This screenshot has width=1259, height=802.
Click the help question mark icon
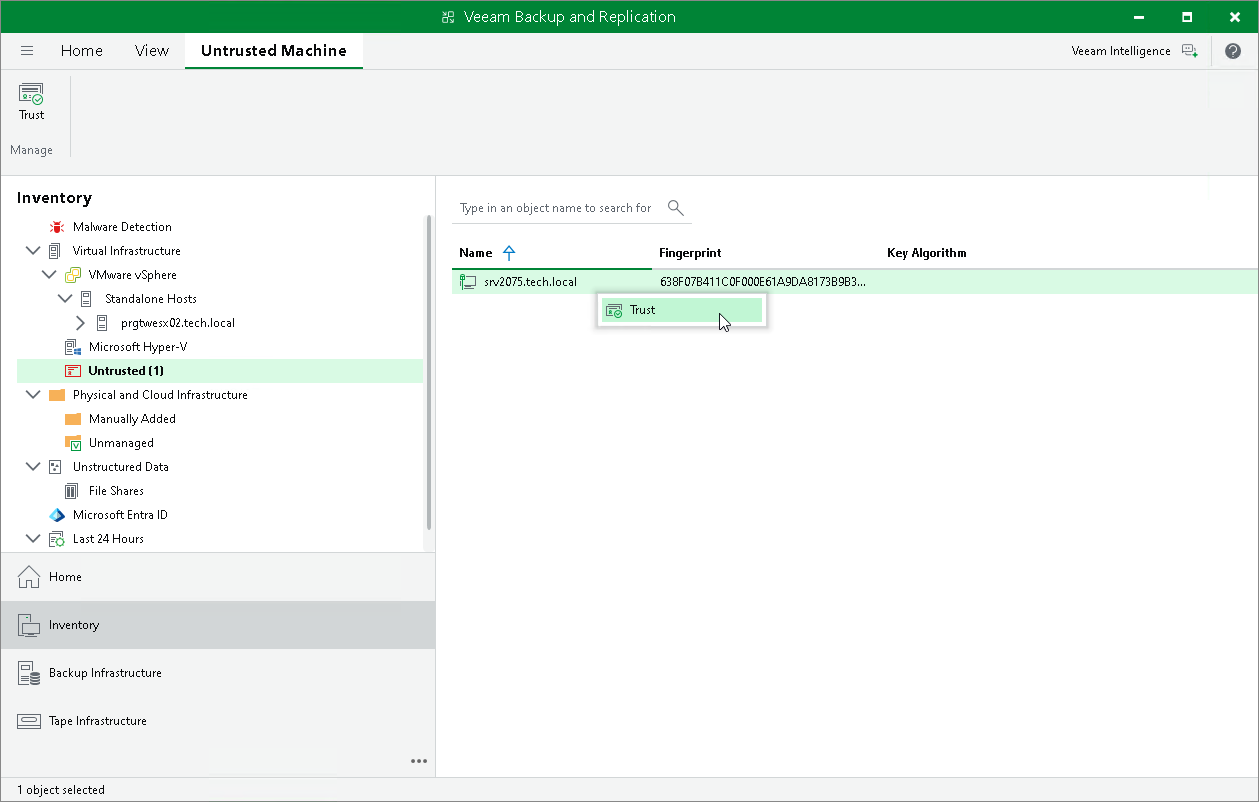pos(1233,51)
